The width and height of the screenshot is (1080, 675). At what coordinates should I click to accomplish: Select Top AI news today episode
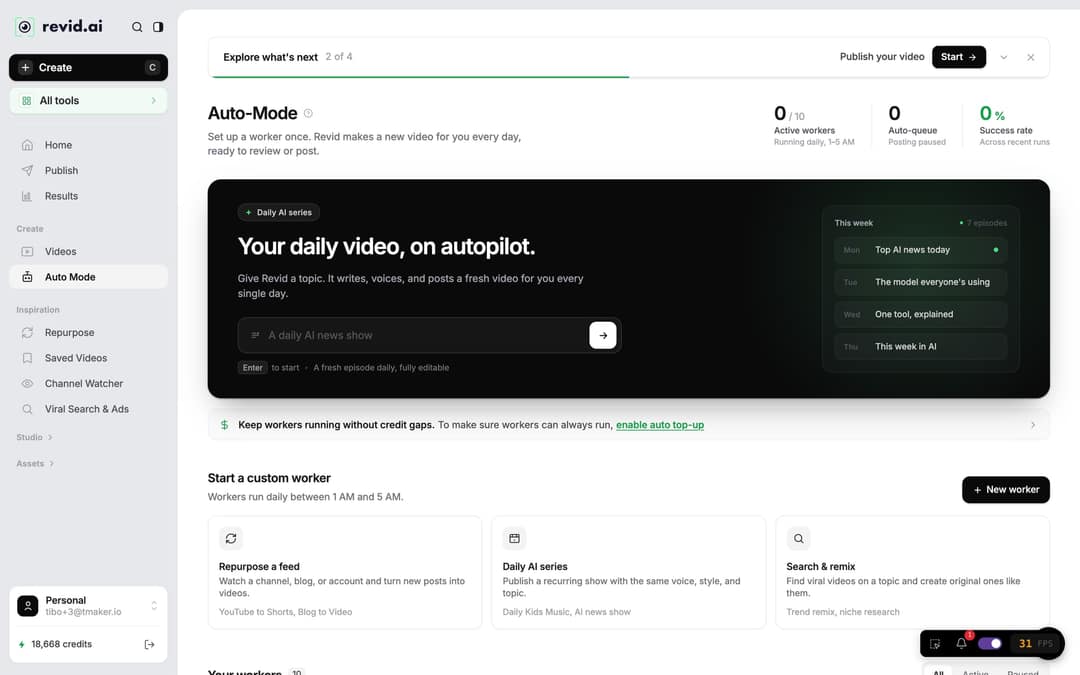pyautogui.click(x=920, y=250)
